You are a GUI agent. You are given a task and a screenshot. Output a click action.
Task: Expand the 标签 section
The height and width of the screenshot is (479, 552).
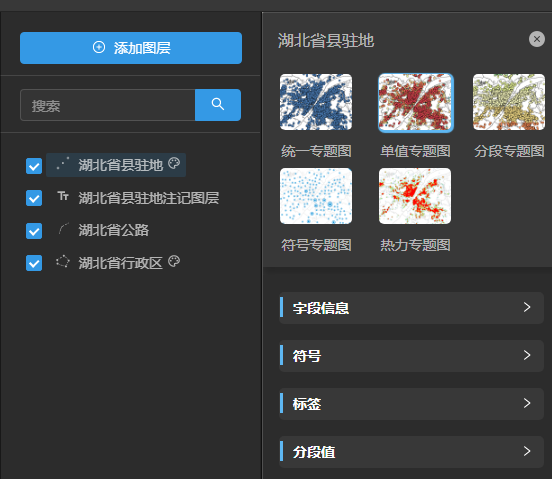click(411, 404)
